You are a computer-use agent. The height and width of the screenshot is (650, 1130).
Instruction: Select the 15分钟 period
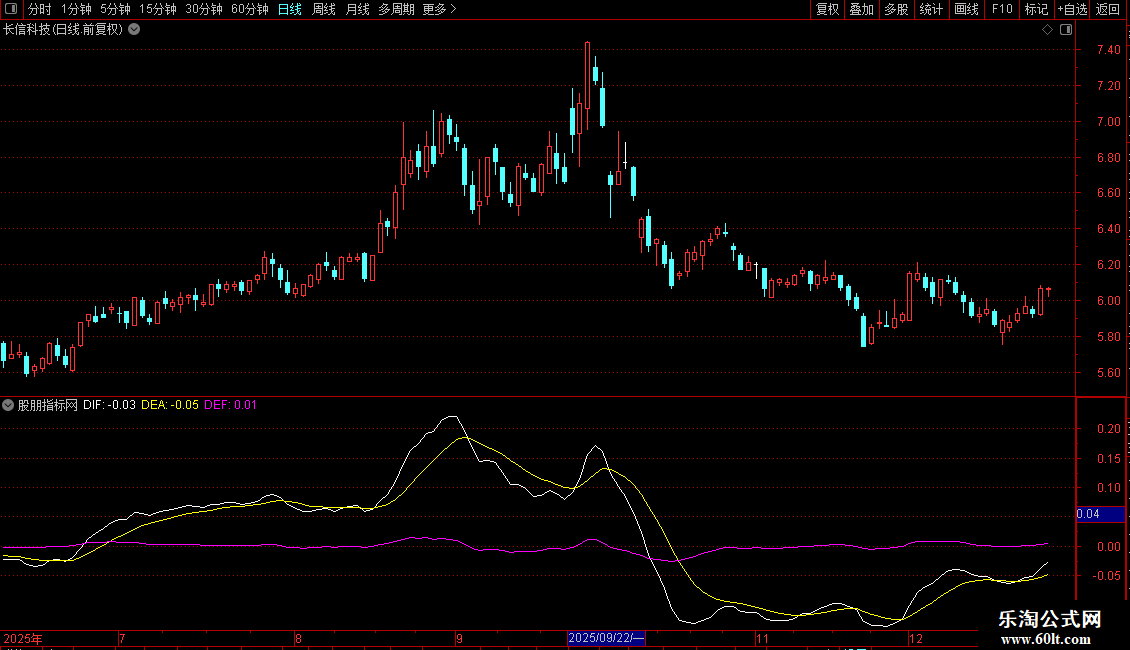coord(157,9)
